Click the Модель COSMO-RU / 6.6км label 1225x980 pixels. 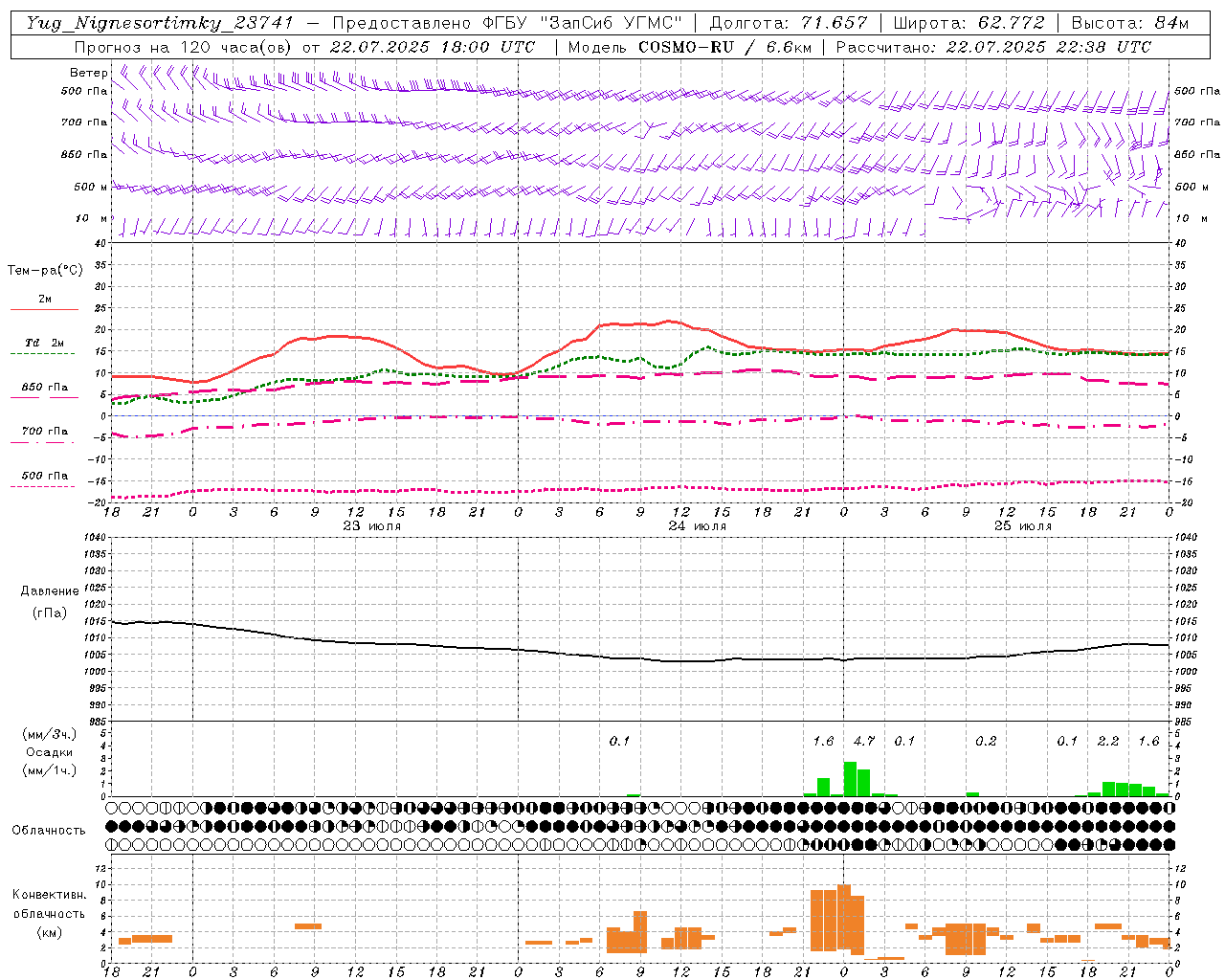click(x=690, y=47)
